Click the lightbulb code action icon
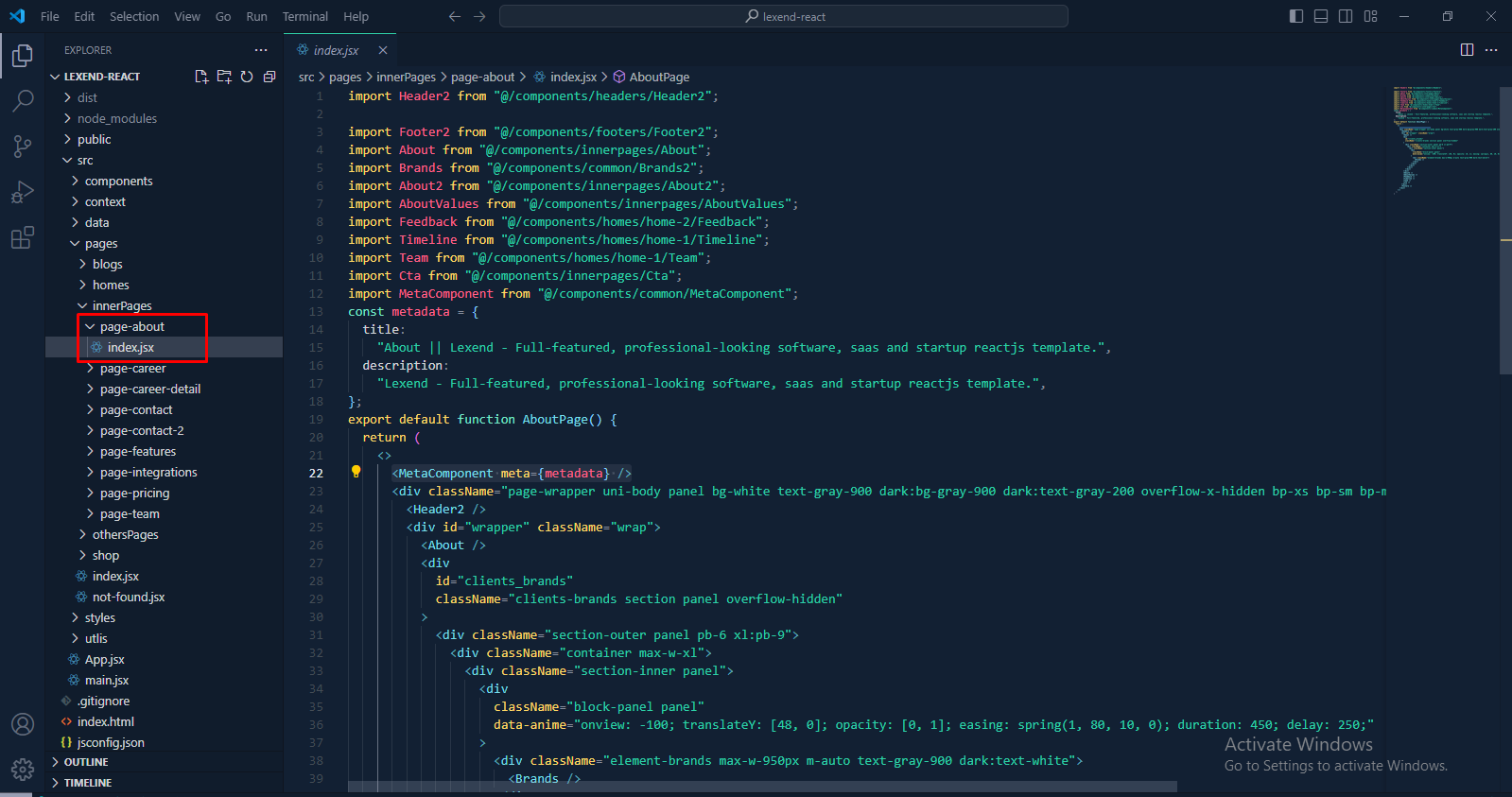Viewport: 1512px width, 797px height. [356, 472]
